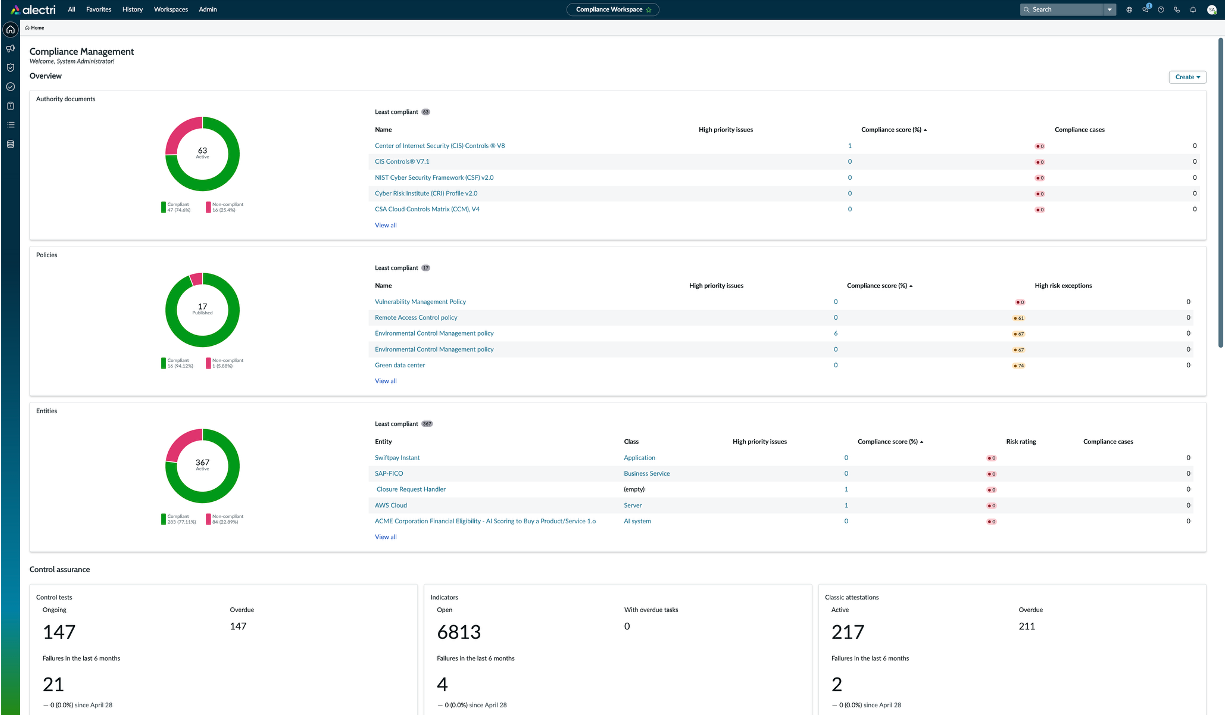Open the circled checkmark sidebar icon
Screen dimensions: 1226x716
pos(10,86)
